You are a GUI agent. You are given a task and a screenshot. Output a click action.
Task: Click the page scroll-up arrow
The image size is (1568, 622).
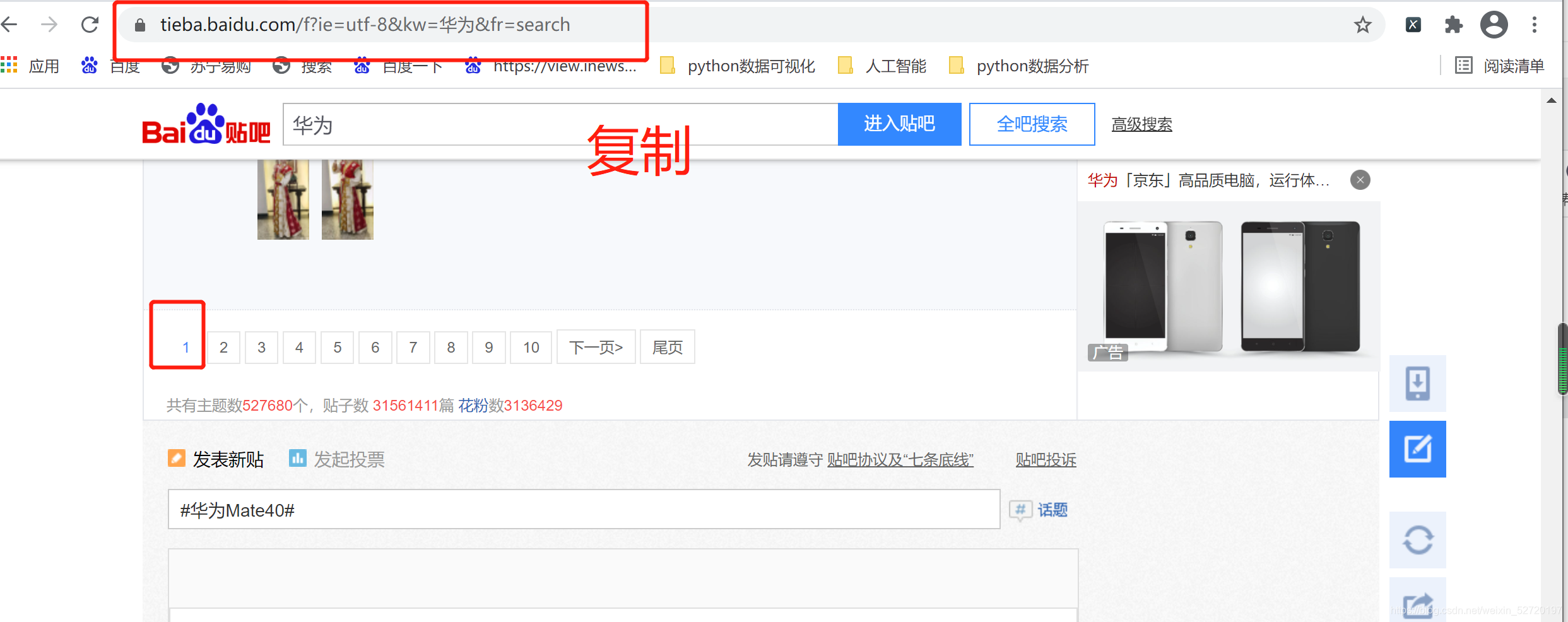tap(1552, 101)
